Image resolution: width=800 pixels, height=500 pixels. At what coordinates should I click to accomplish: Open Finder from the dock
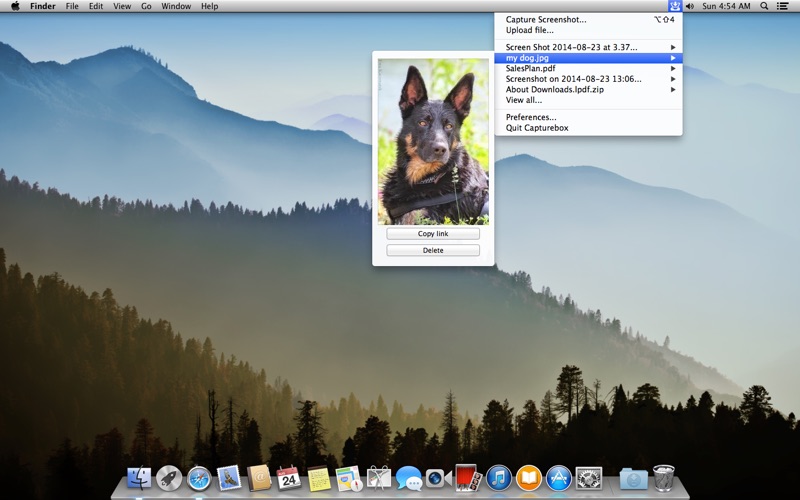tap(139, 479)
